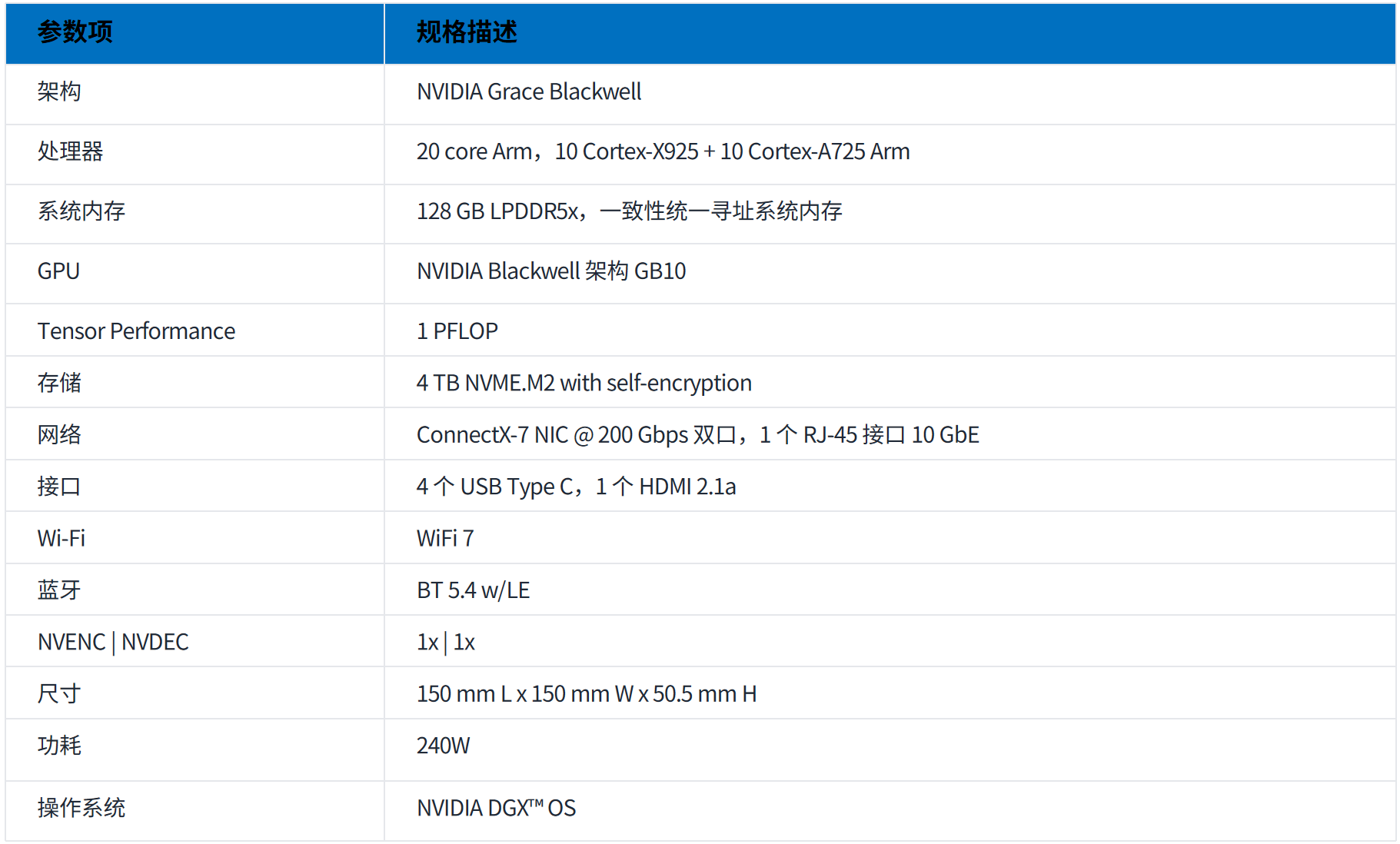This screenshot has height=844, width=1400.
Task: Click the 20 core Arm processor description
Action: coord(663,151)
